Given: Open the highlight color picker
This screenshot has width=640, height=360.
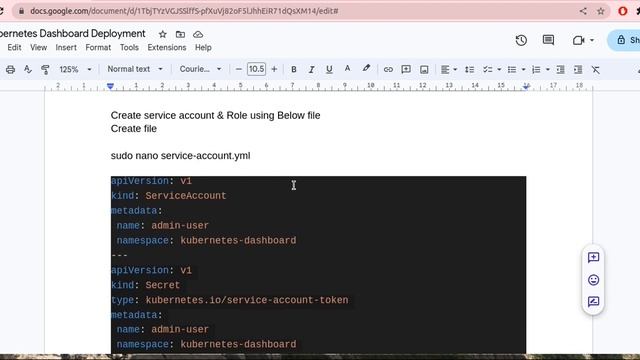Looking at the screenshot, I should point(366,69).
